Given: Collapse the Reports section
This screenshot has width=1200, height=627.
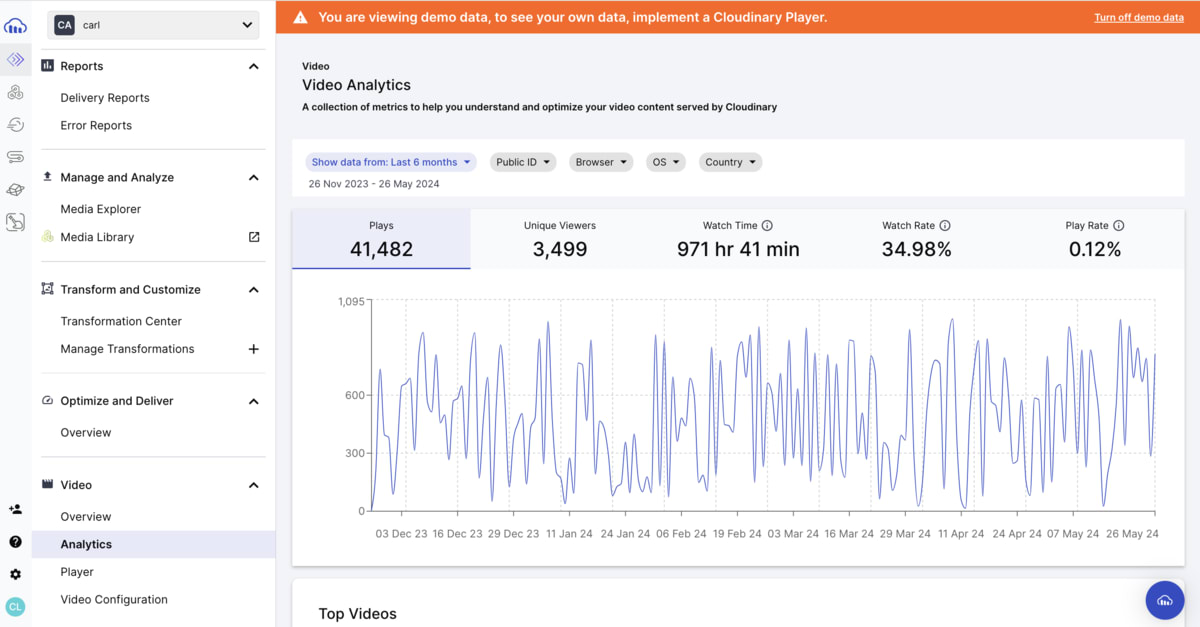Looking at the screenshot, I should pos(254,66).
